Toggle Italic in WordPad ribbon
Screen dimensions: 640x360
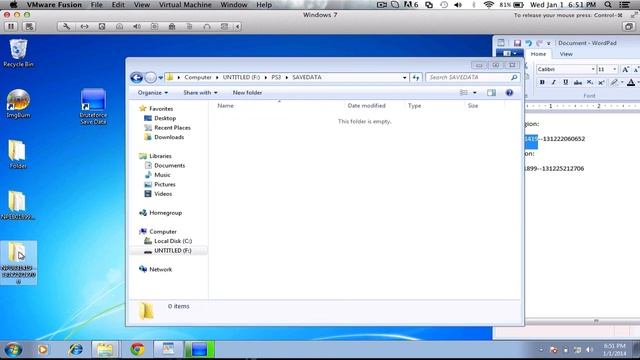pos(553,82)
